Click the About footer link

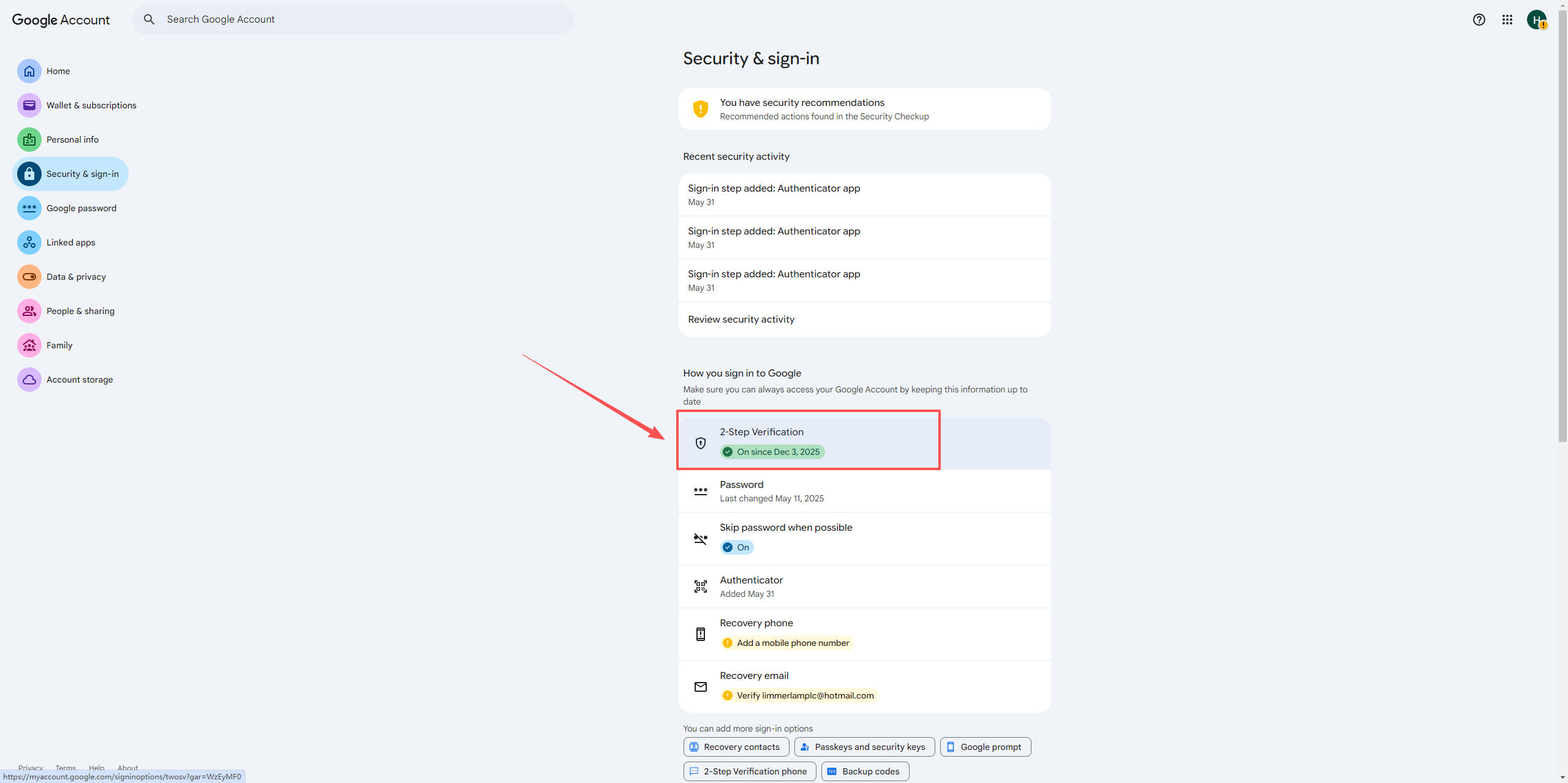point(127,768)
